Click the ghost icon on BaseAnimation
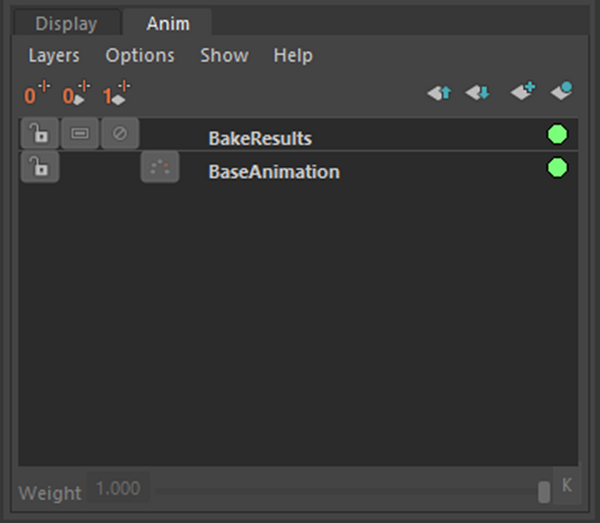 (160, 168)
